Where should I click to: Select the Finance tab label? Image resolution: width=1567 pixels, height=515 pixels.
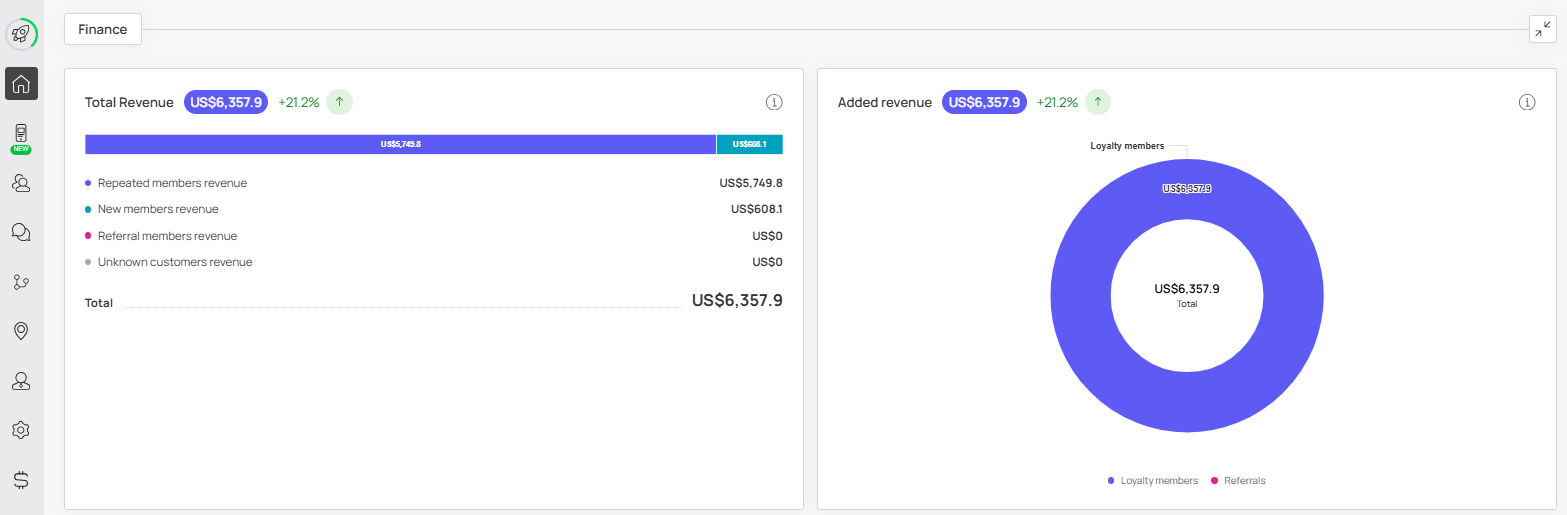(103, 30)
